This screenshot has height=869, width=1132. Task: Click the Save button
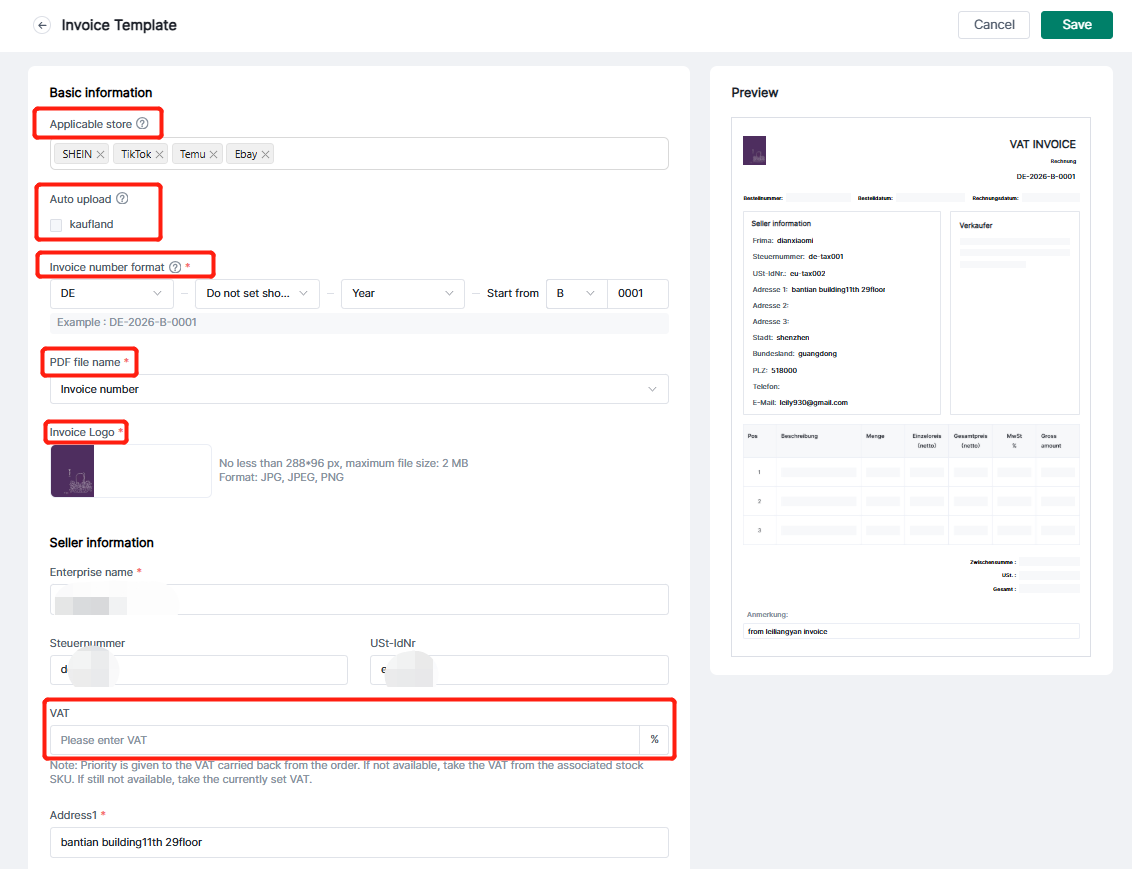click(x=1076, y=25)
